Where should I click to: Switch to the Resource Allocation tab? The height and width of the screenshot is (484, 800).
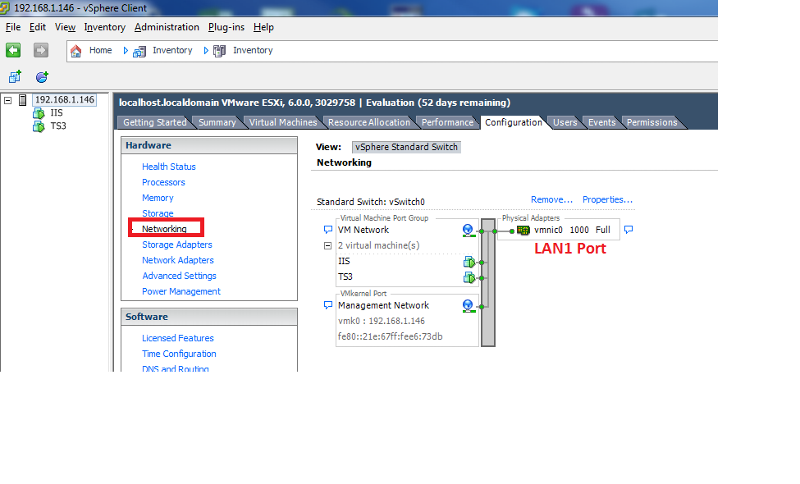[x=369, y=122]
